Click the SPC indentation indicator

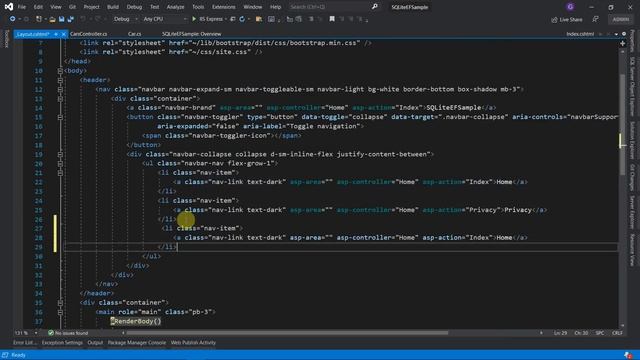[600, 333]
